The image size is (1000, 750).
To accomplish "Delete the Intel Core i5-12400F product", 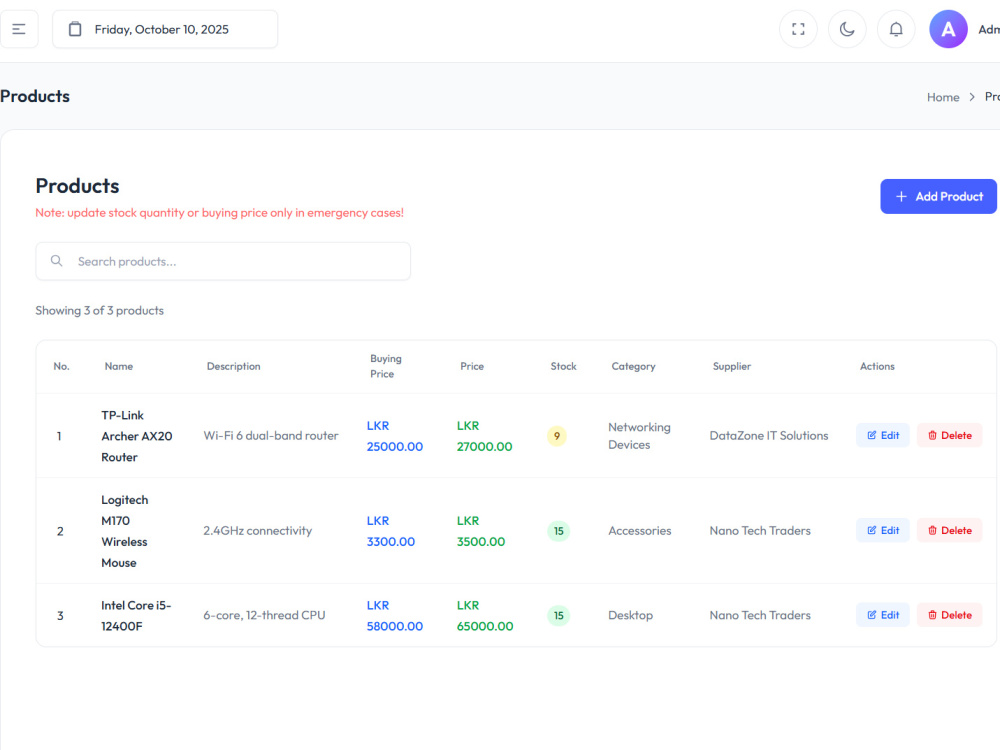I will click(x=950, y=615).
